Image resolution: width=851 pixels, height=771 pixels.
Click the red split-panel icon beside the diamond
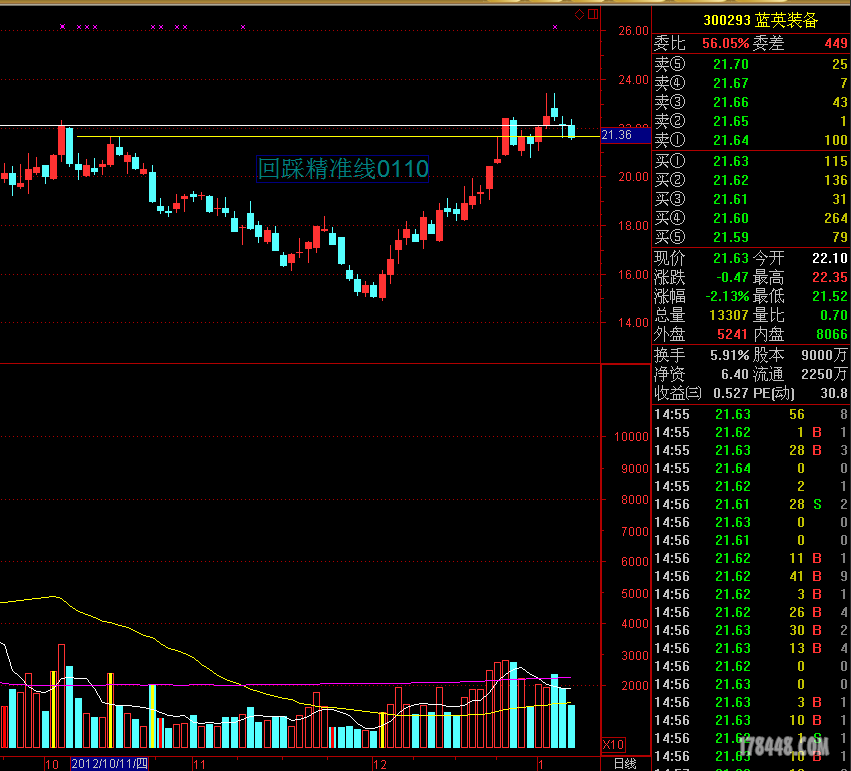point(592,14)
